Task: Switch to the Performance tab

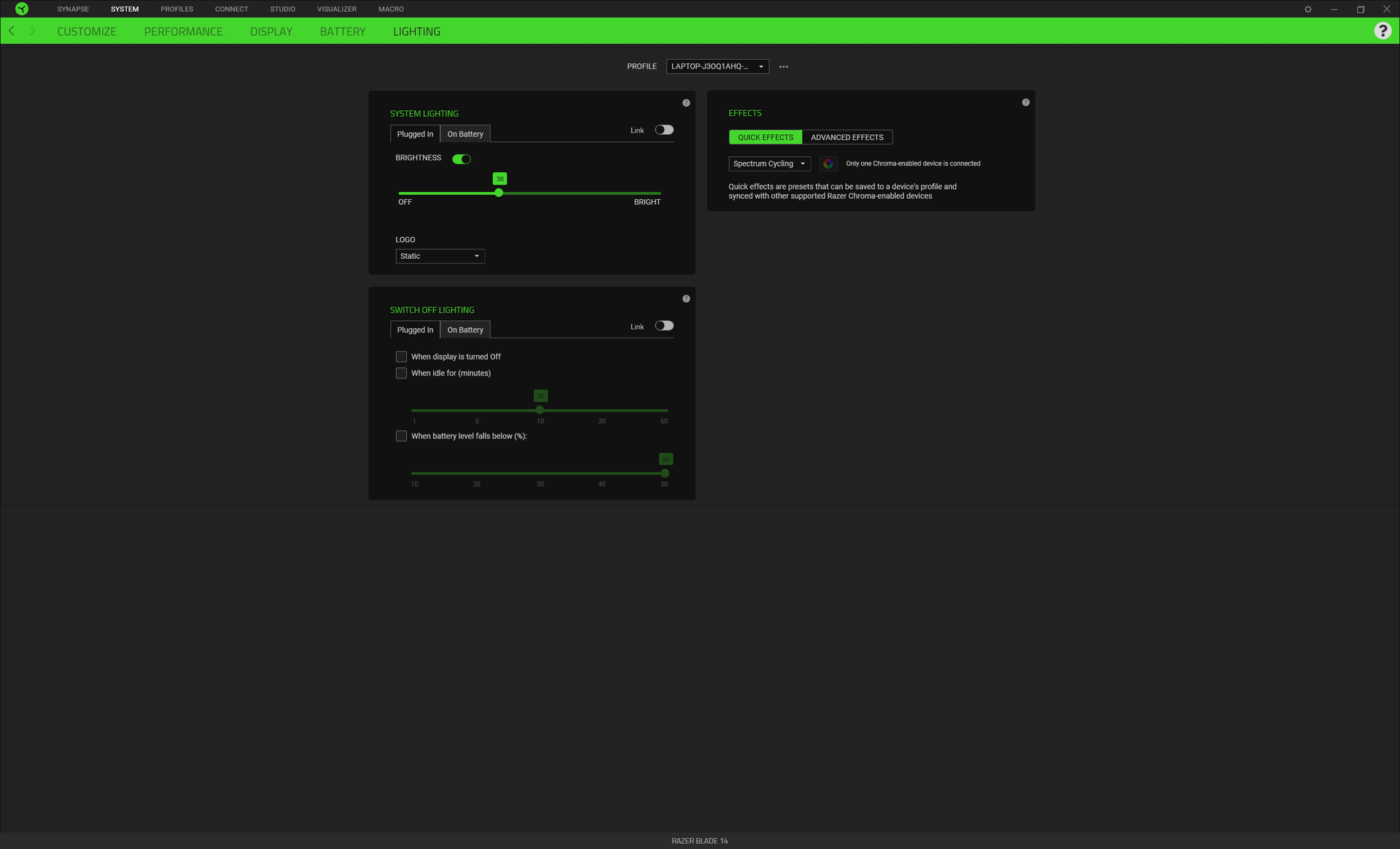Action: (x=183, y=31)
